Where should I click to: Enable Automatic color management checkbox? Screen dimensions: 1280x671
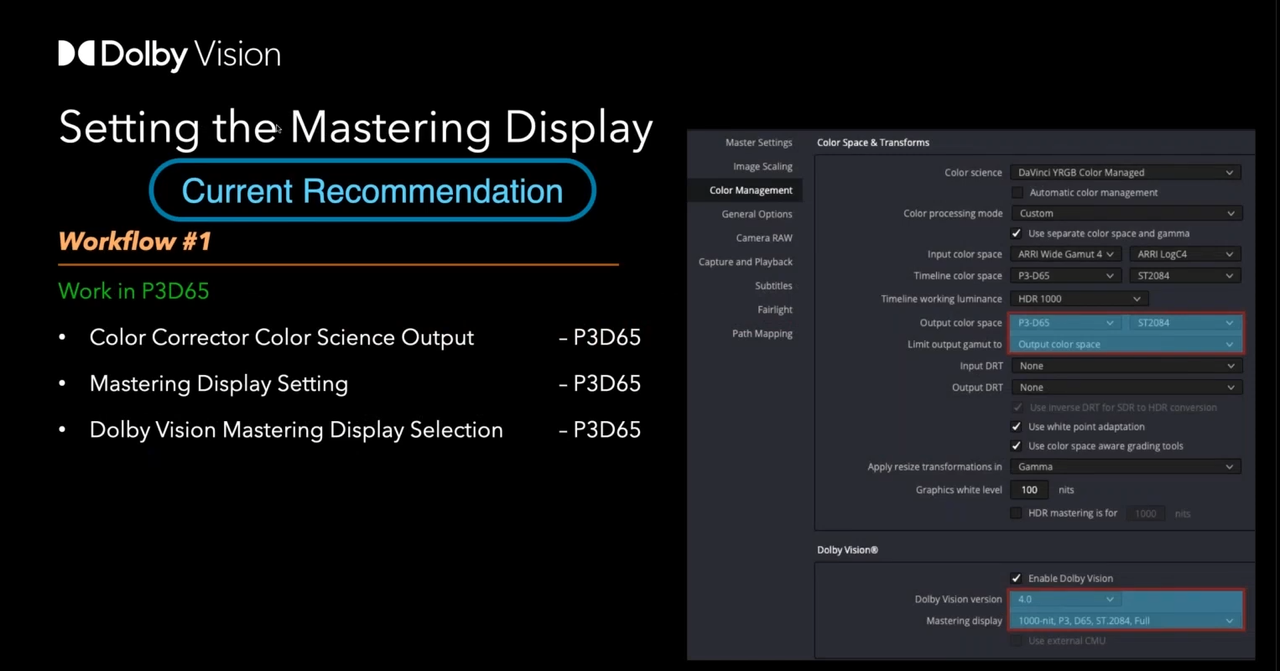1017,192
